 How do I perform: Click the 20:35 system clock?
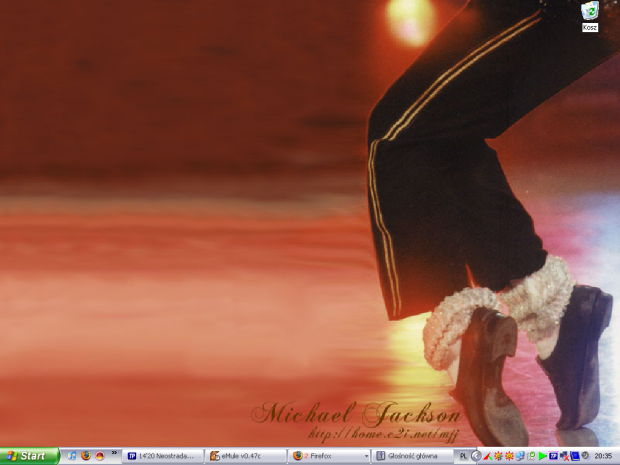point(603,456)
